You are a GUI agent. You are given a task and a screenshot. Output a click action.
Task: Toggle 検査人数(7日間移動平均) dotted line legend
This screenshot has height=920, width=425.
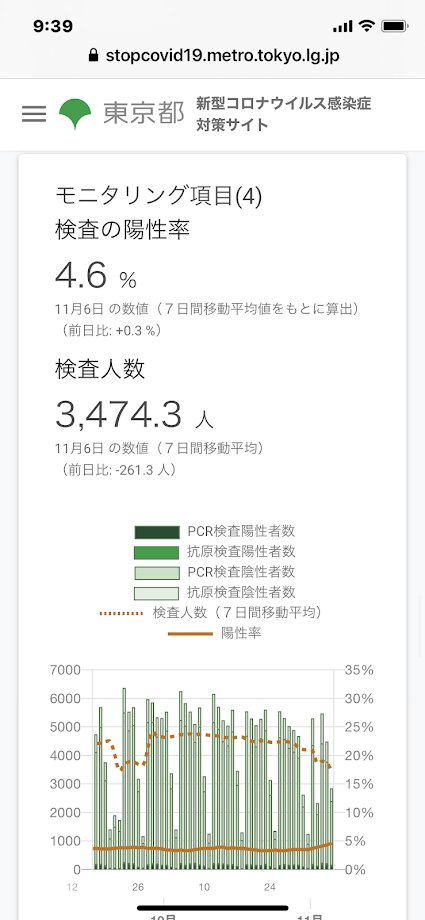pyautogui.click(x=211, y=613)
